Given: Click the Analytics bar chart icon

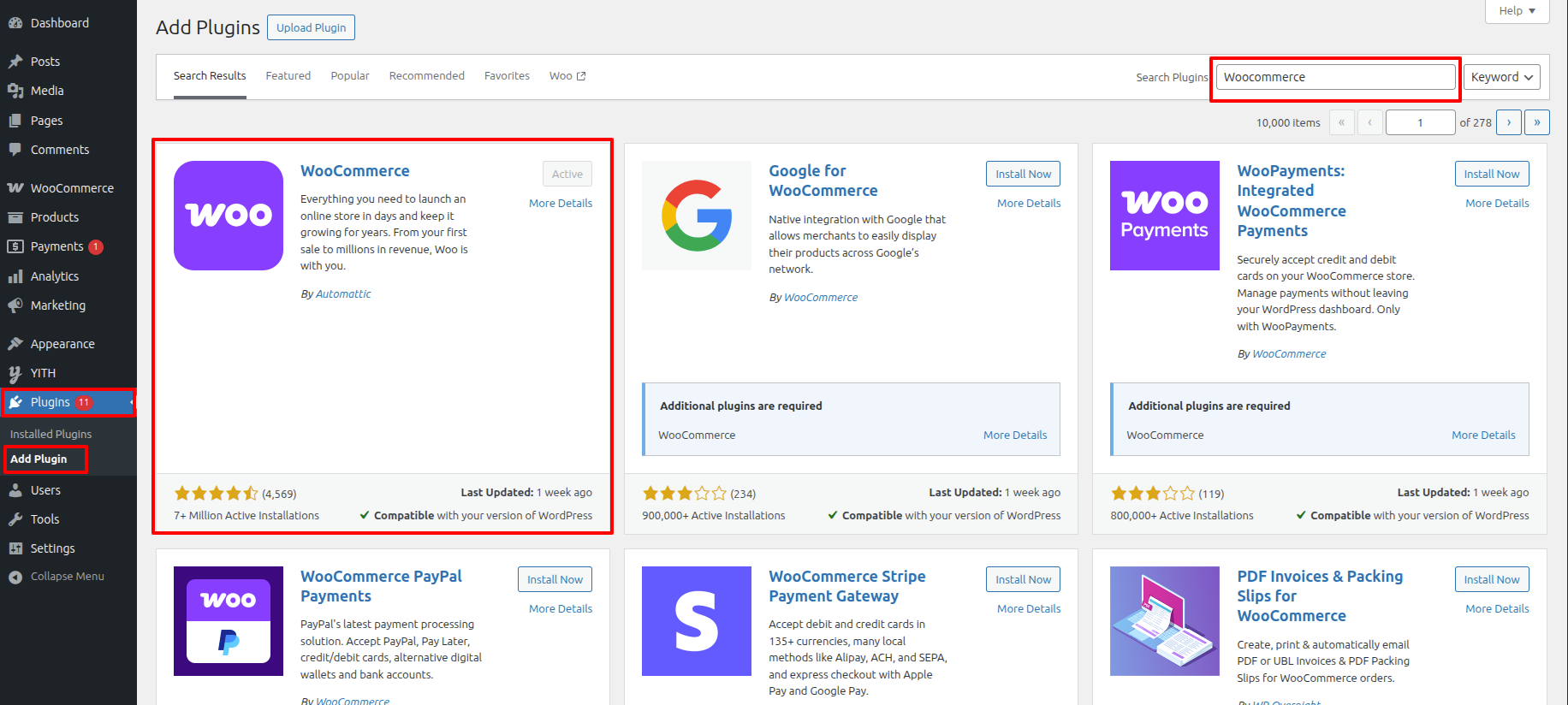Looking at the screenshot, I should tap(15, 276).
